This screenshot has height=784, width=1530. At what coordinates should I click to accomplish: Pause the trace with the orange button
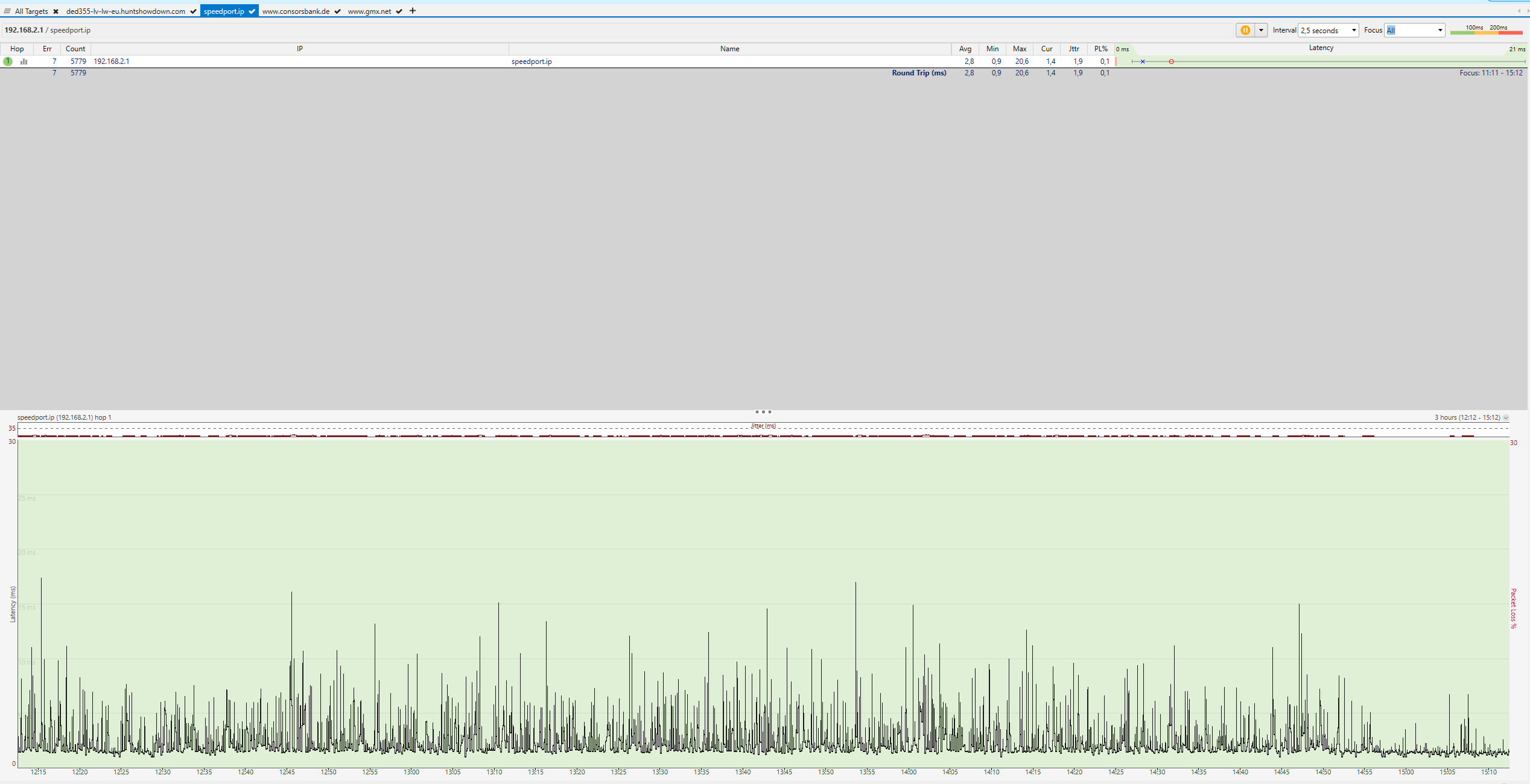[x=1245, y=30]
